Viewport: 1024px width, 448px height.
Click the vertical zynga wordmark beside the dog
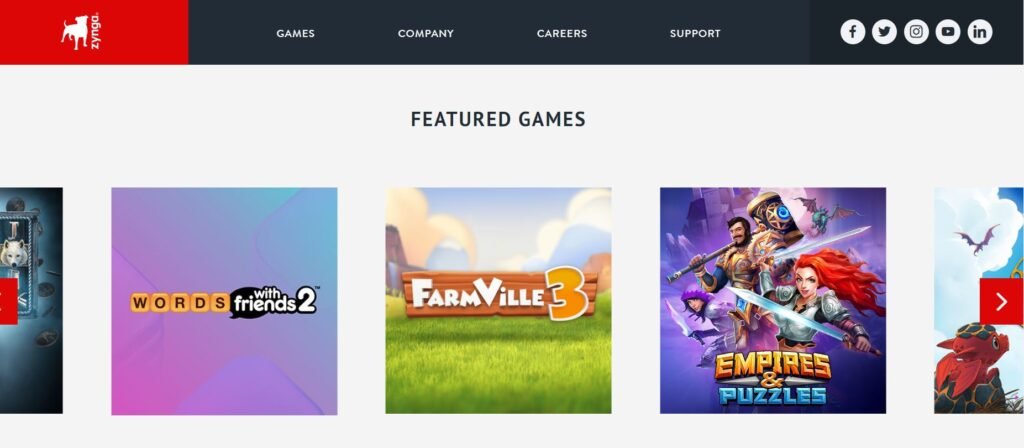pos(95,31)
